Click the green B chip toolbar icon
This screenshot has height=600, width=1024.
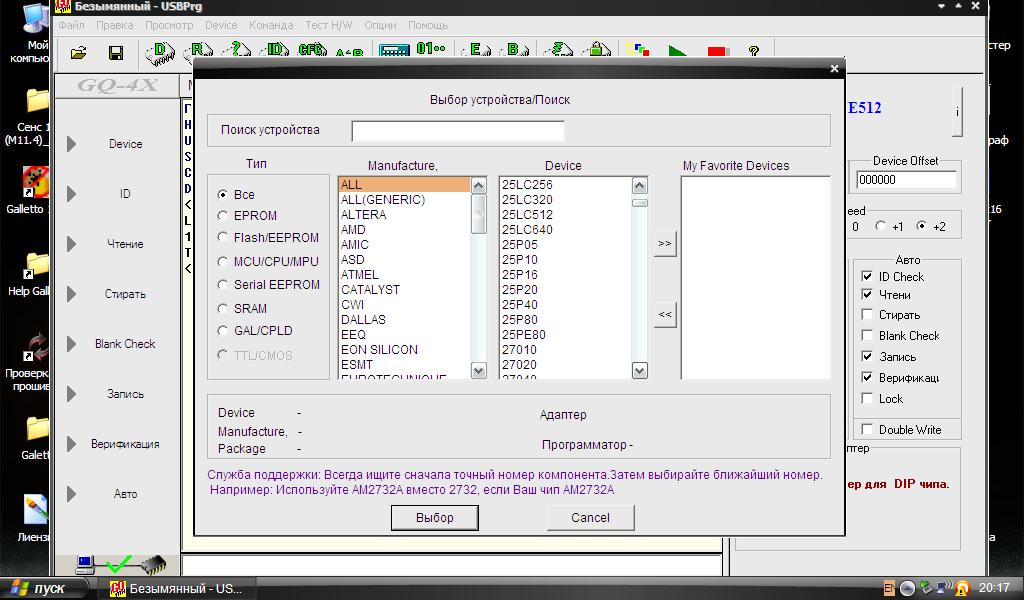(x=514, y=50)
